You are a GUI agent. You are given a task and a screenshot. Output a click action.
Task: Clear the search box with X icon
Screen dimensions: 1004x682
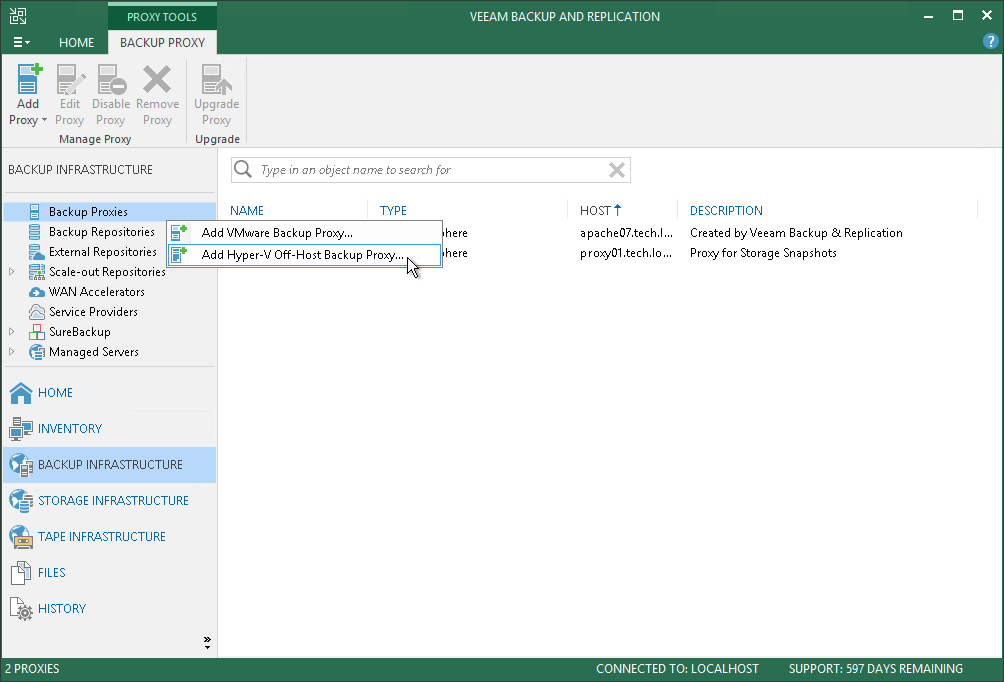[617, 170]
